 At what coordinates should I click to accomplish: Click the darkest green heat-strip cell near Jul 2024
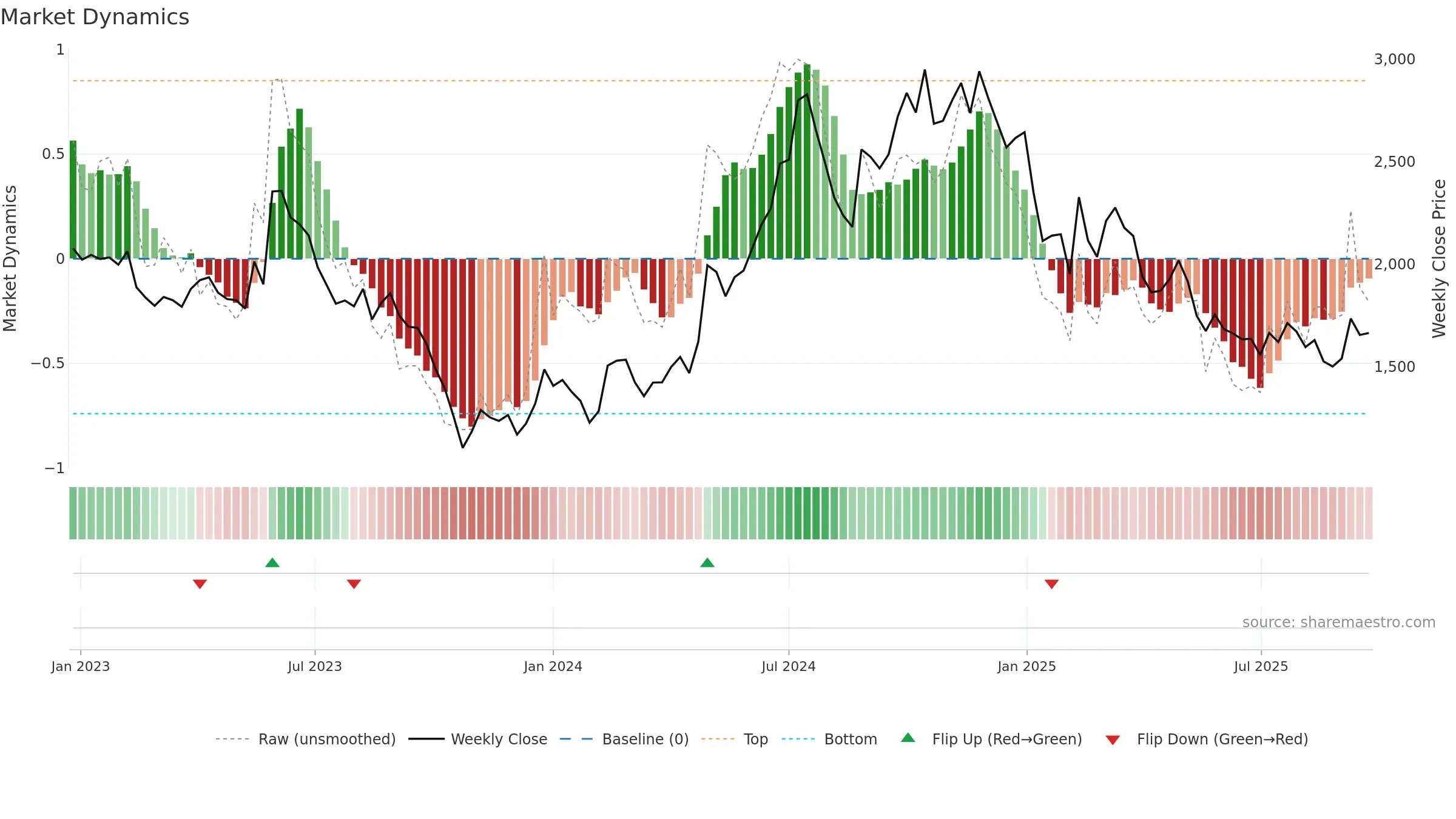[807, 513]
